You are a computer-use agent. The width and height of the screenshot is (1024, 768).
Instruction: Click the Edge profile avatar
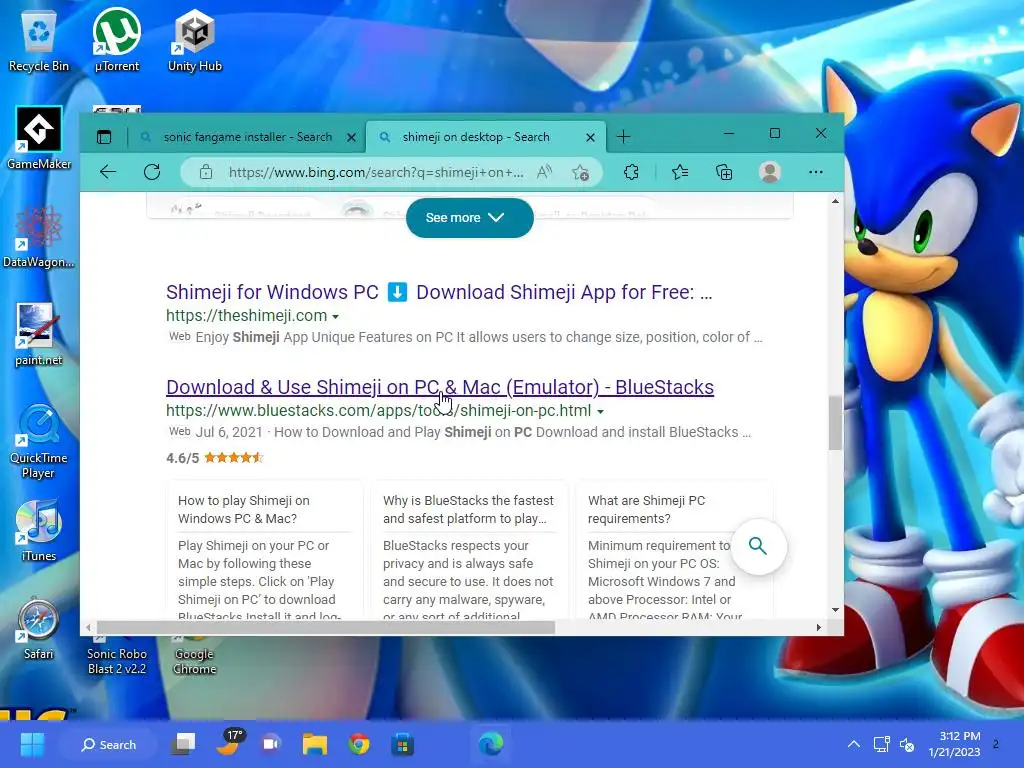tap(770, 172)
